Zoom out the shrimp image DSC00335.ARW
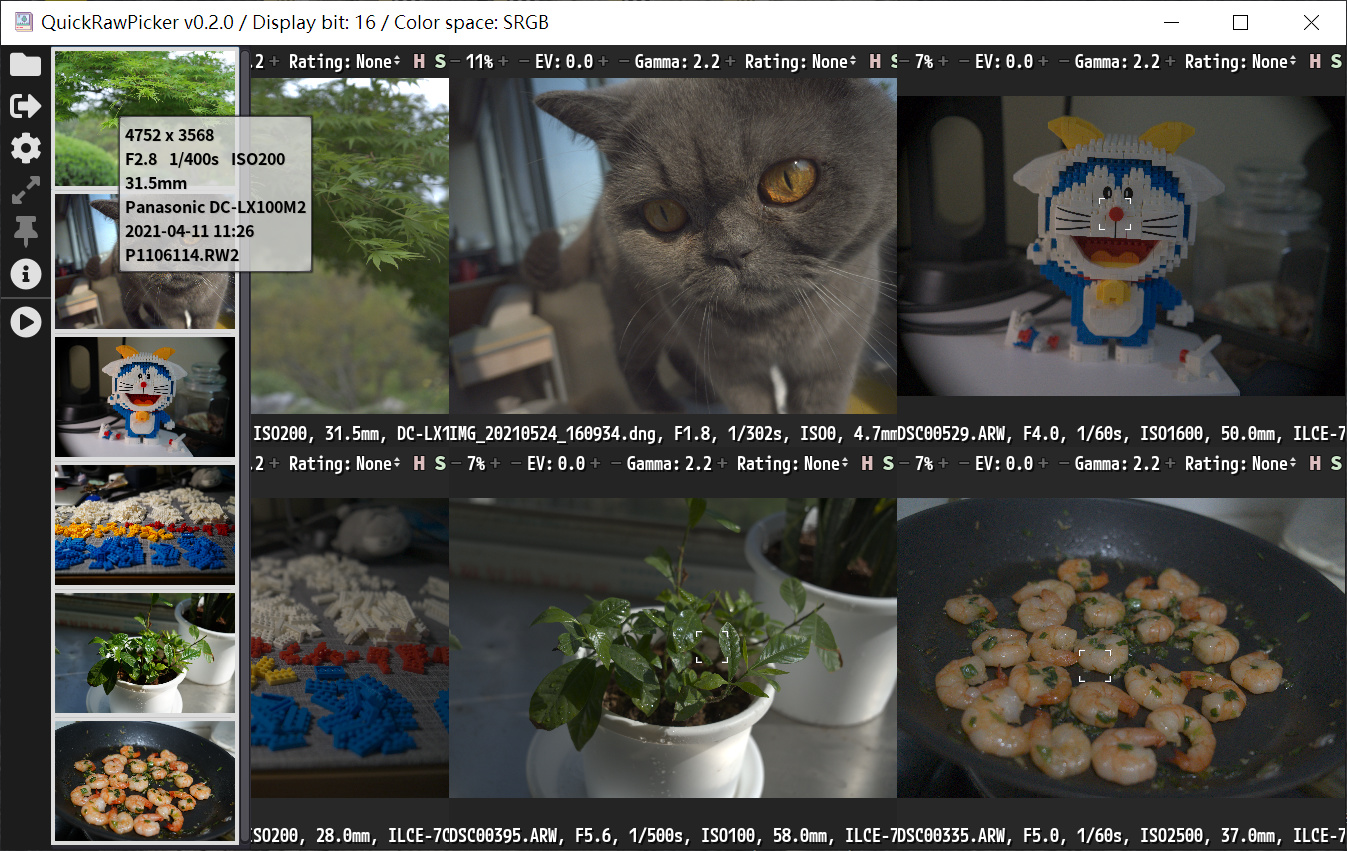 point(903,464)
